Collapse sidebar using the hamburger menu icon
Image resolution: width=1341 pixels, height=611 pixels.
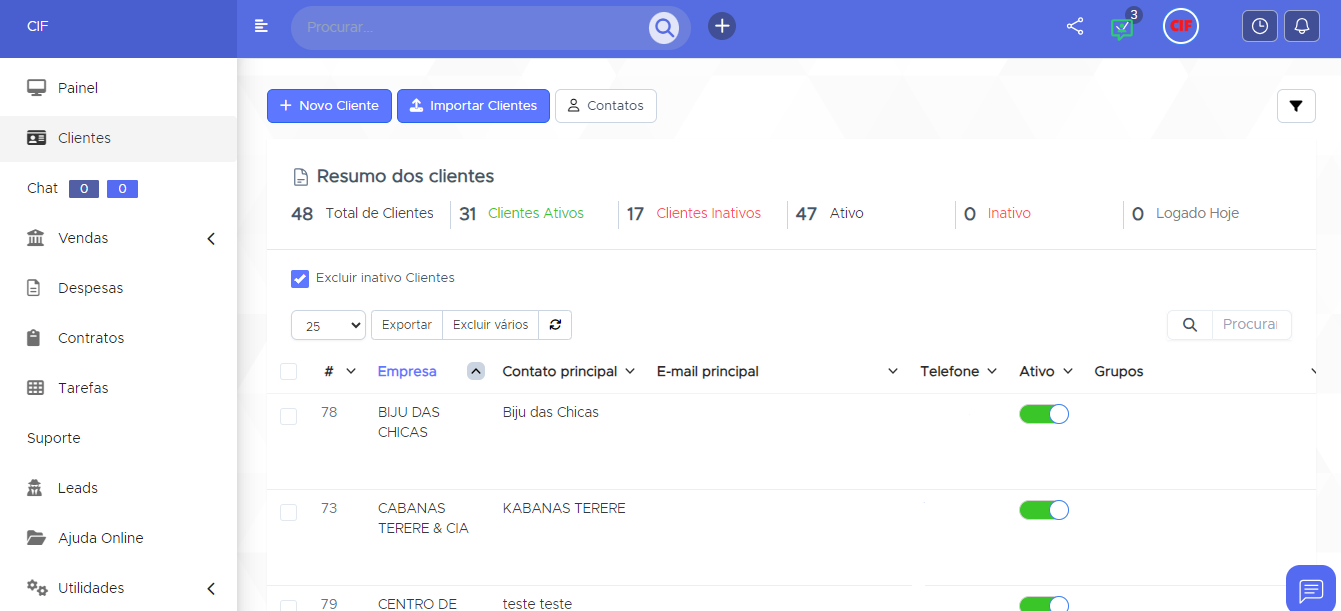click(x=261, y=27)
